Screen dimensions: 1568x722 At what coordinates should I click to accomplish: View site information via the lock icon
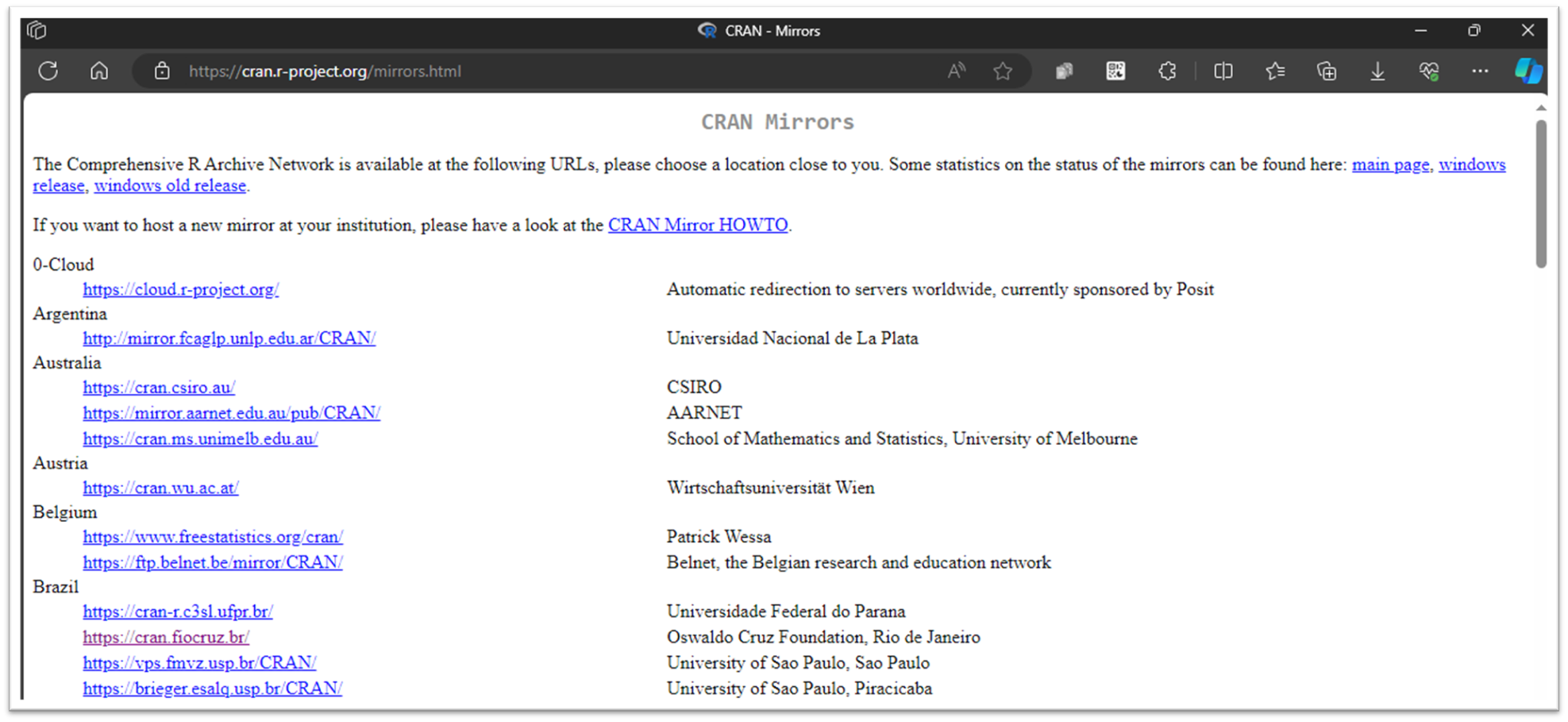(x=162, y=71)
